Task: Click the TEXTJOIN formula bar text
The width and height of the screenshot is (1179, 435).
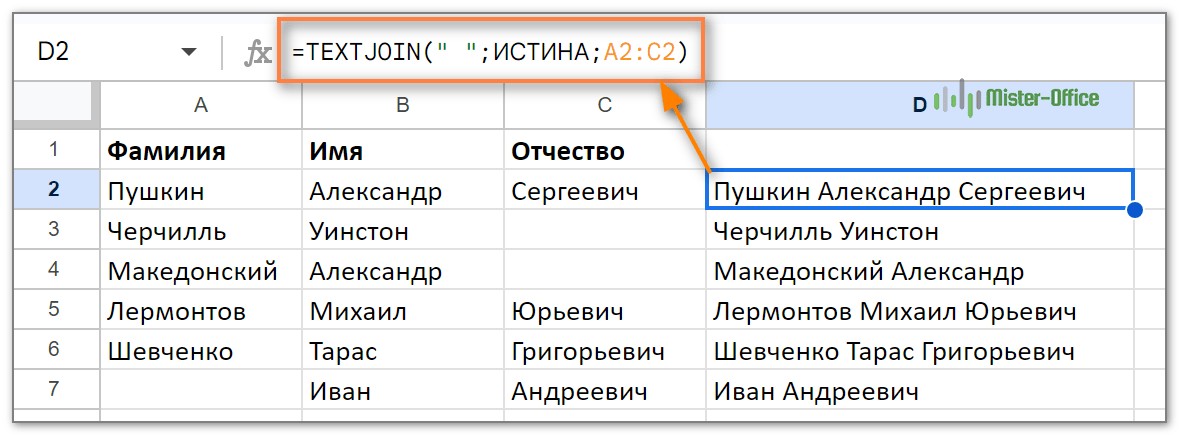Action: point(490,52)
